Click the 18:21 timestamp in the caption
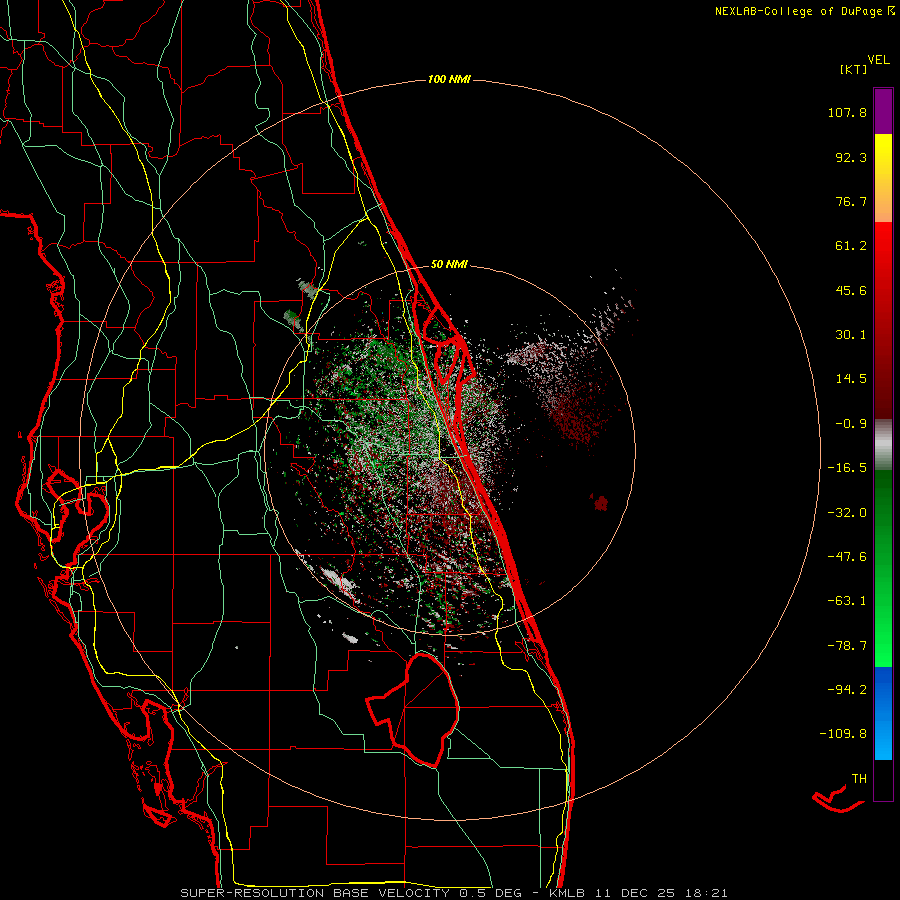 coord(708,893)
